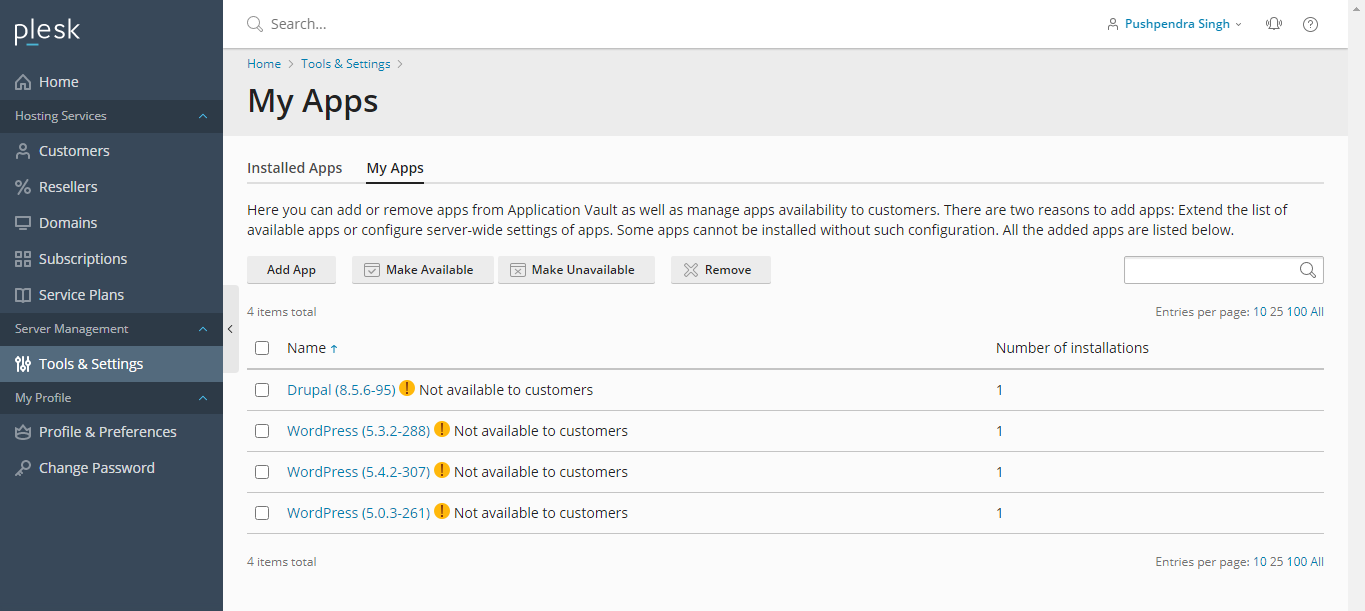Open the help question mark icon
The image size is (1365, 611).
1310,24
